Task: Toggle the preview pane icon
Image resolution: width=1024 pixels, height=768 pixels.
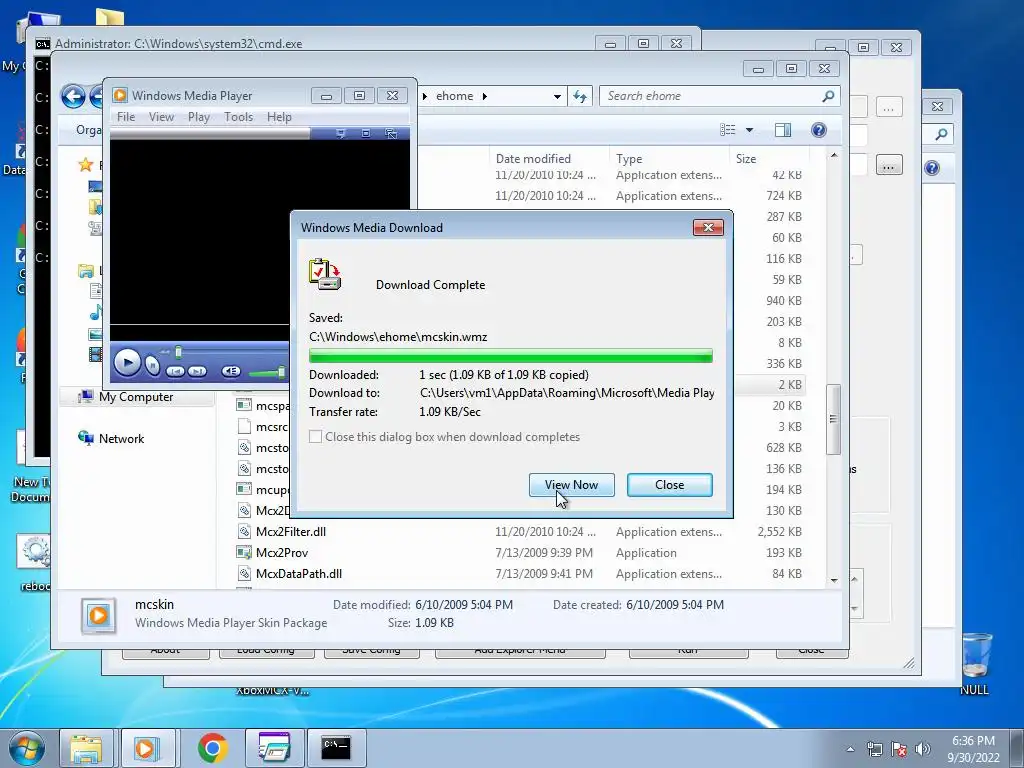Action: click(782, 130)
